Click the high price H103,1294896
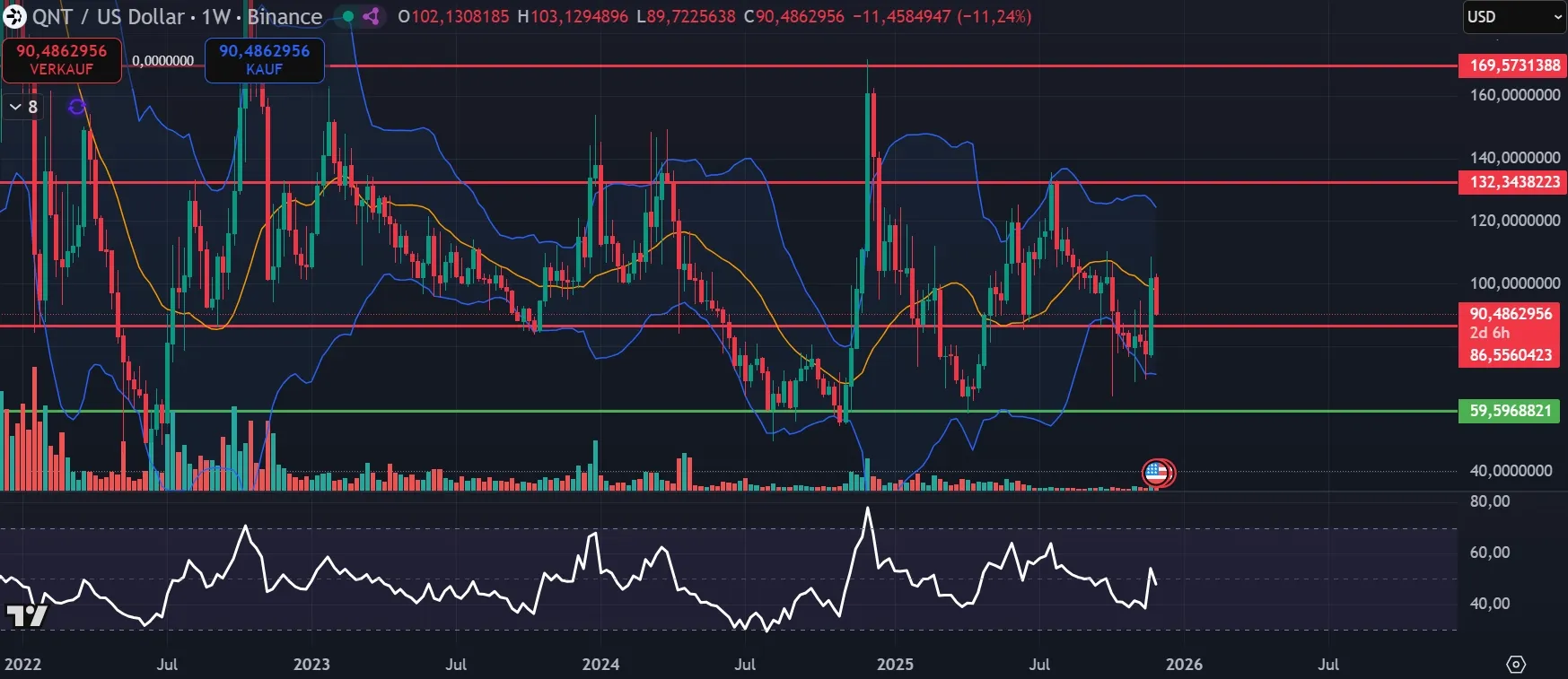 pyautogui.click(x=573, y=16)
